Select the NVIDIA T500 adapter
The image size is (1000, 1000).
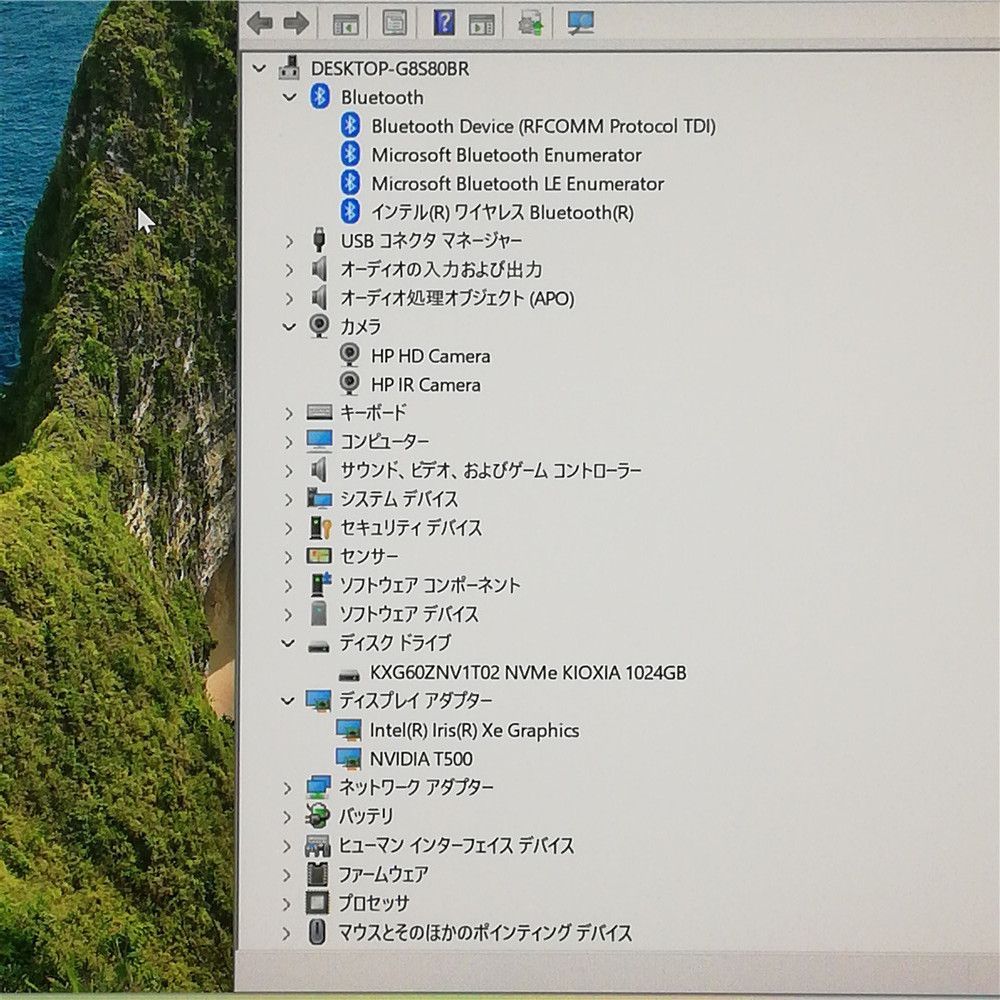pyautogui.click(x=421, y=758)
